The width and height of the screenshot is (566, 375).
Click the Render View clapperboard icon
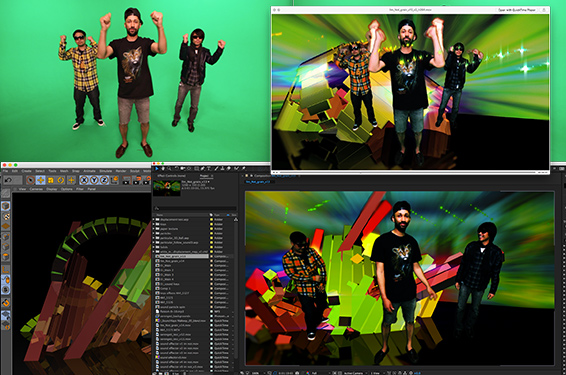coord(127,180)
